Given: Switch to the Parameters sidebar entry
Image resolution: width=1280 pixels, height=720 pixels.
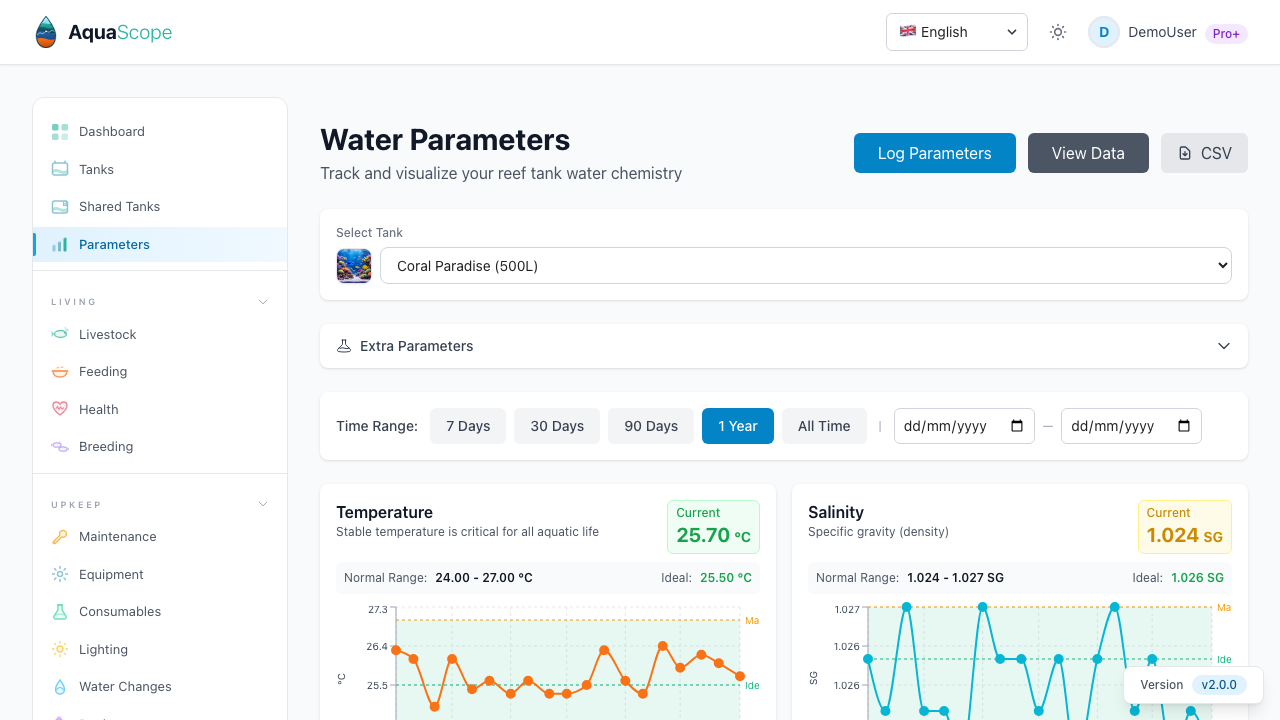Looking at the screenshot, I should coord(115,244).
